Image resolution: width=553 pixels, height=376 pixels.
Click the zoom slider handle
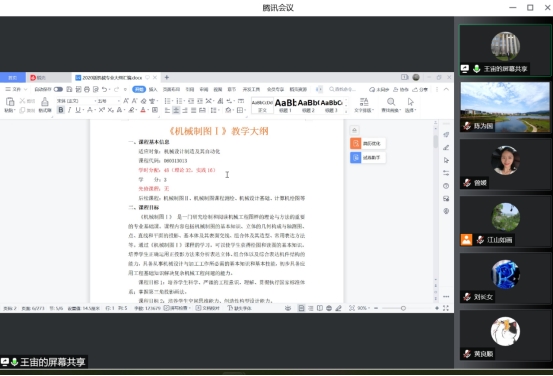point(403,308)
